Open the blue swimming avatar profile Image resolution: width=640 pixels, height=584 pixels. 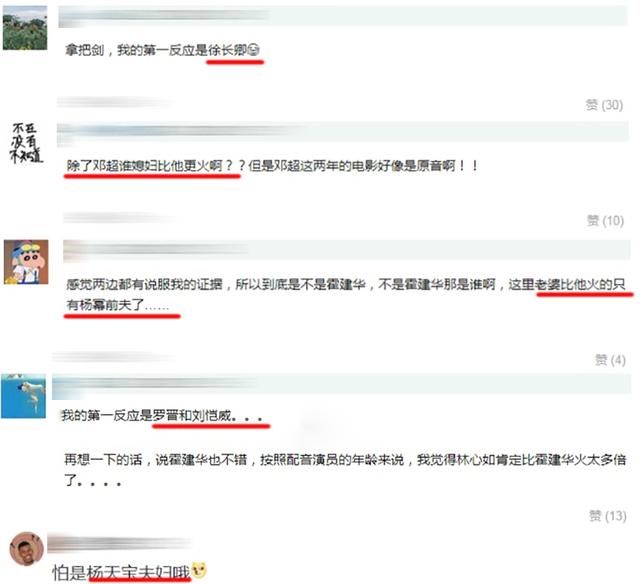[x=23, y=396]
